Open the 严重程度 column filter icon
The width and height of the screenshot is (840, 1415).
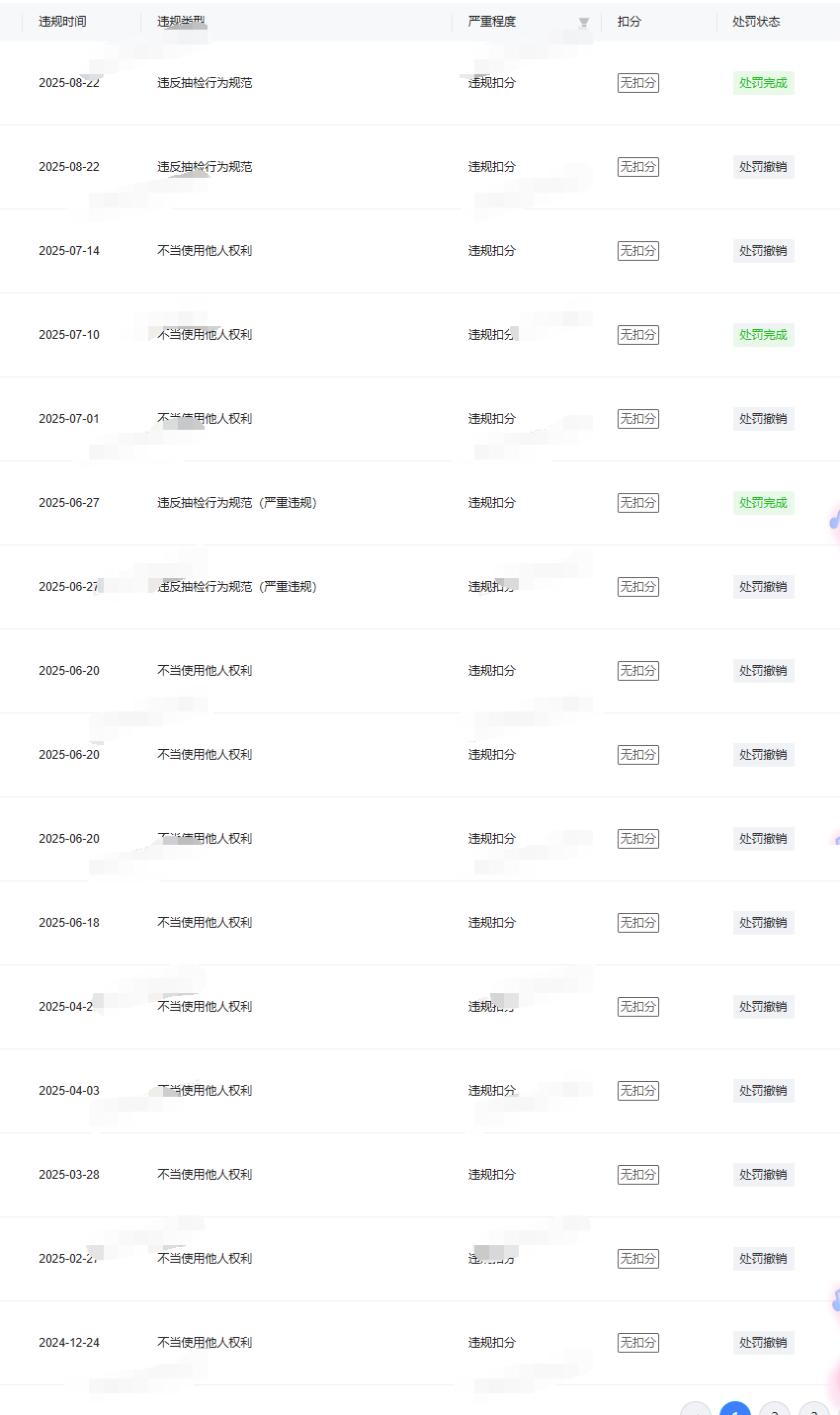(x=584, y=22)
